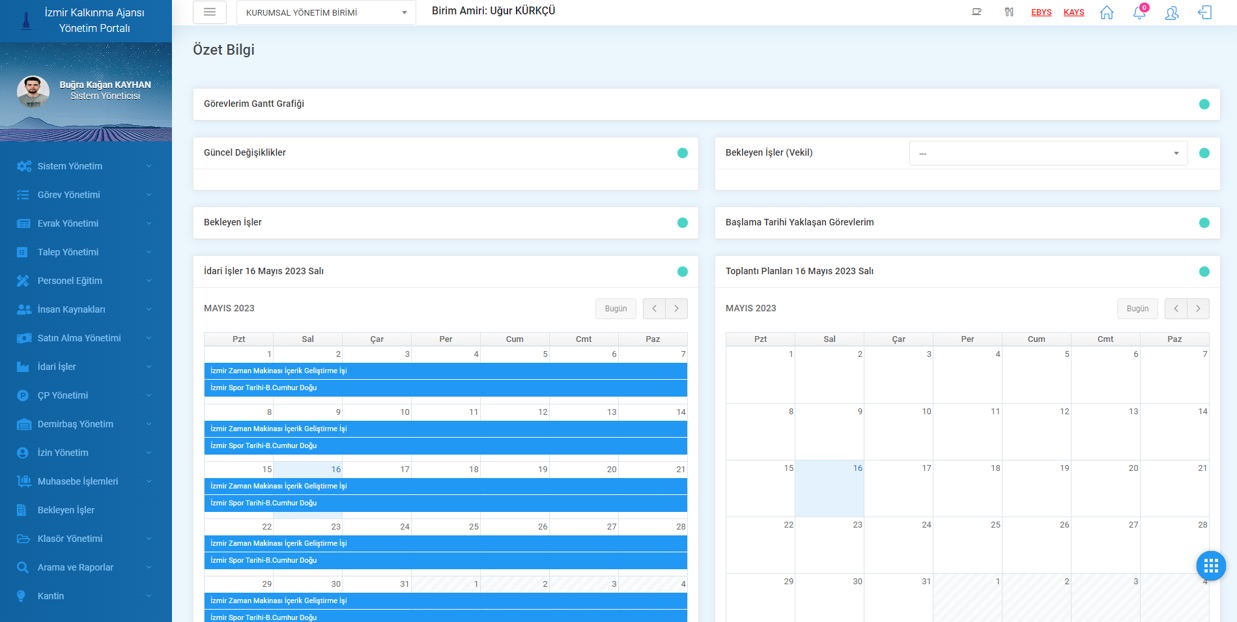Screen dimensions: 1237x622
Task: Click the folder icon beside Klasör Yönetimi
Action: click(23, 539)
